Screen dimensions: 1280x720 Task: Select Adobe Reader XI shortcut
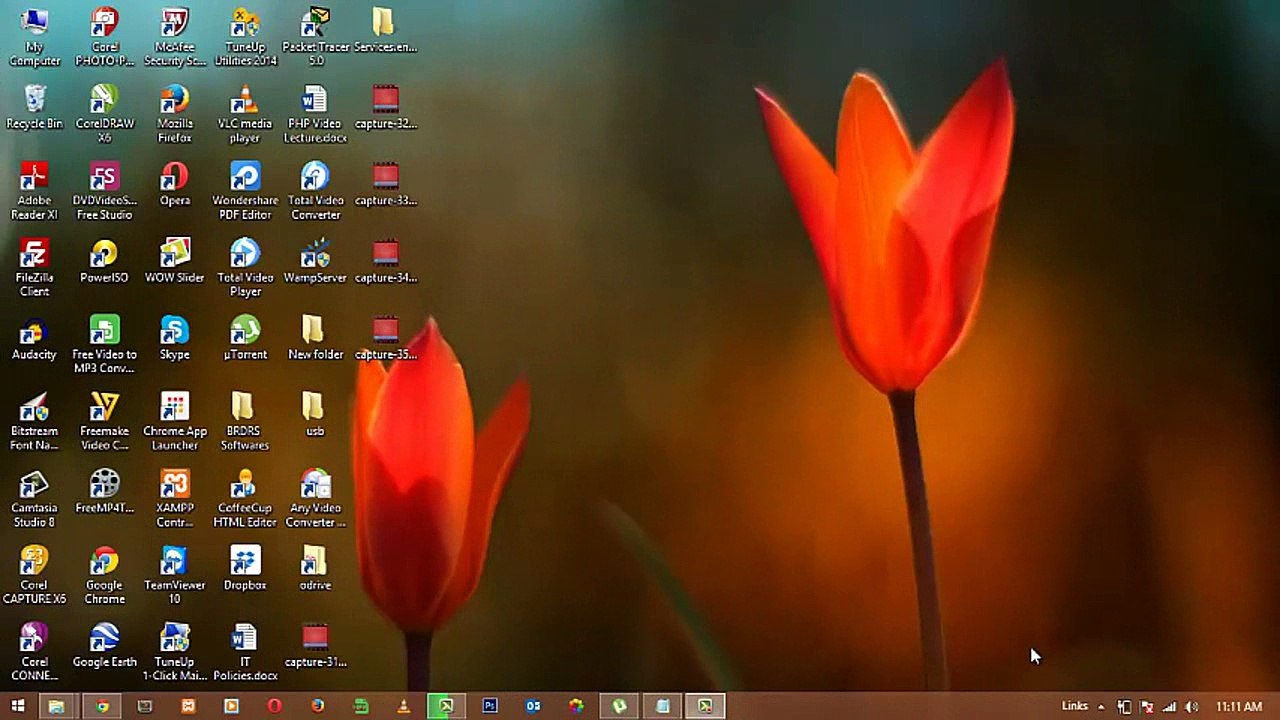35,191
